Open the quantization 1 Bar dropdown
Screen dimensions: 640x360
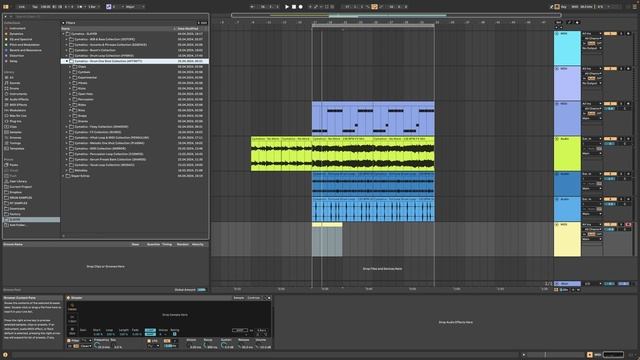[94, 7]
